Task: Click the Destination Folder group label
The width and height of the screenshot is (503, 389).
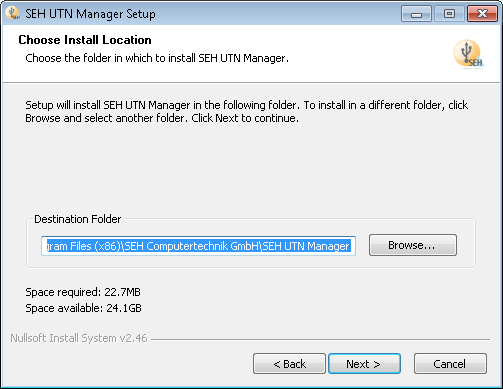Action: coord(78,219)
